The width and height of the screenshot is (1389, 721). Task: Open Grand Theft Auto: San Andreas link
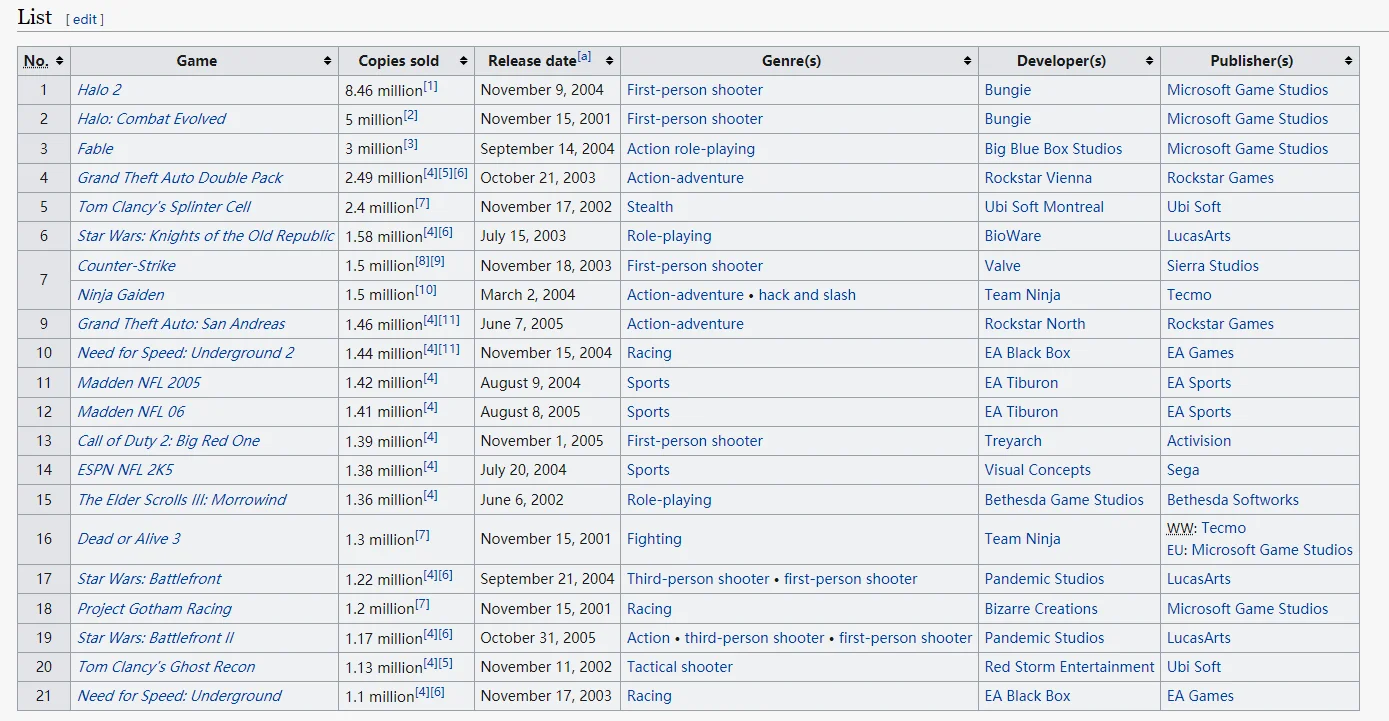tap(181, 324)
